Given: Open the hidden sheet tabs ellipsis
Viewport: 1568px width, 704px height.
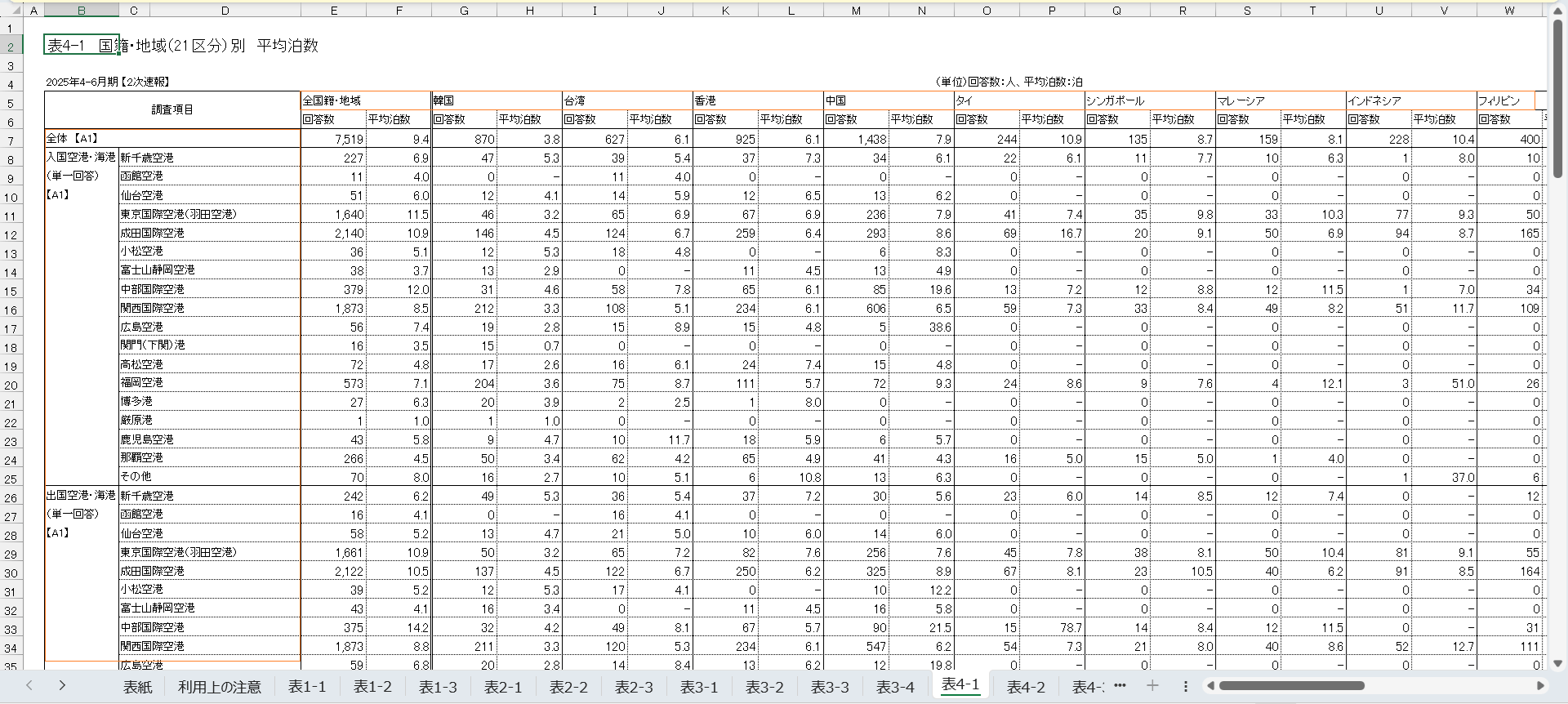Looking at the screenshot, I should (1120, 686).
